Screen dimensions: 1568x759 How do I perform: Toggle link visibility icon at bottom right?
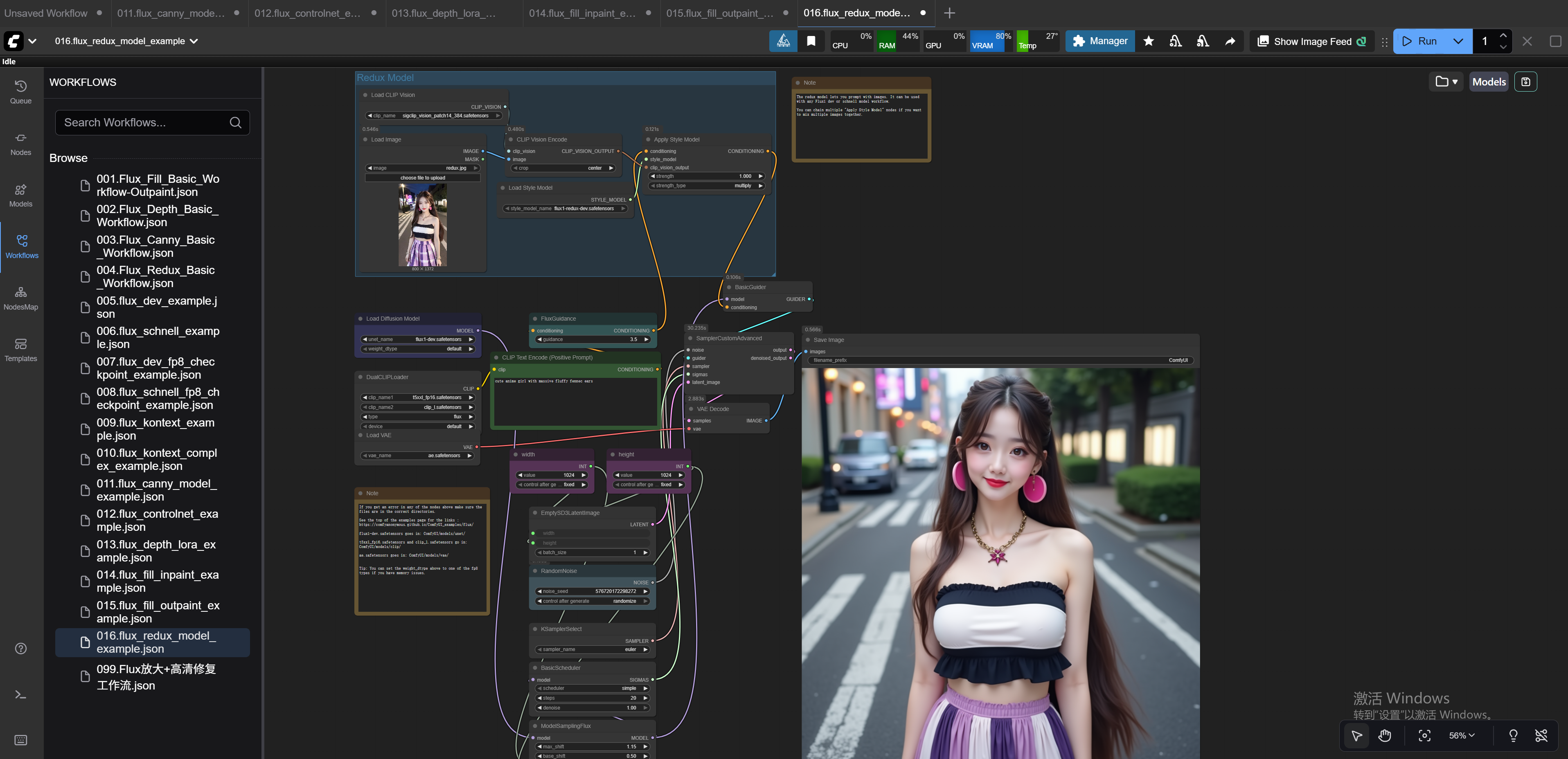1541,735
